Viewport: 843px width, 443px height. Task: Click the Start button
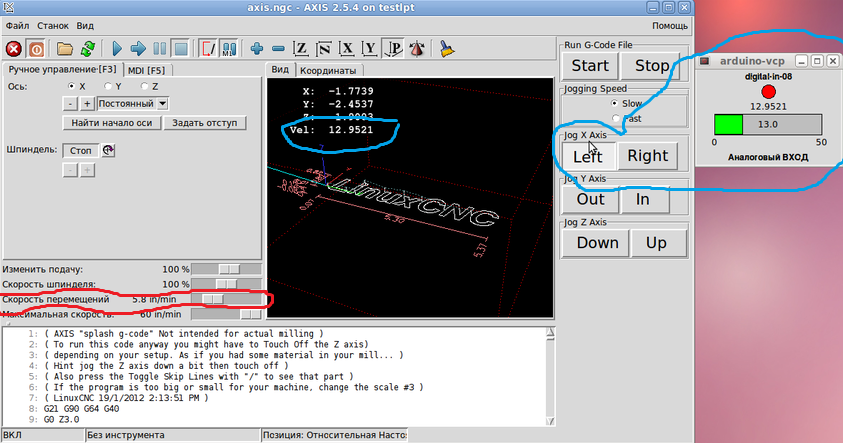[x=590, y=66]
